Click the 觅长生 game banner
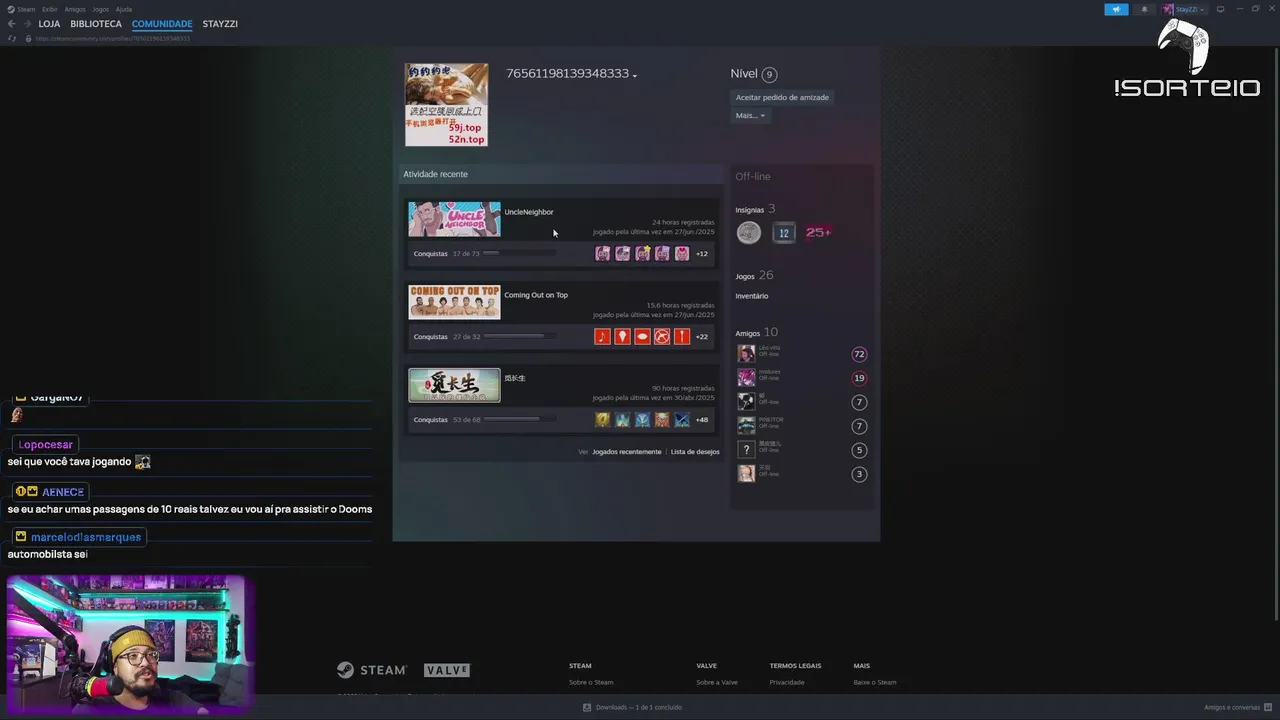 point(454,385)
